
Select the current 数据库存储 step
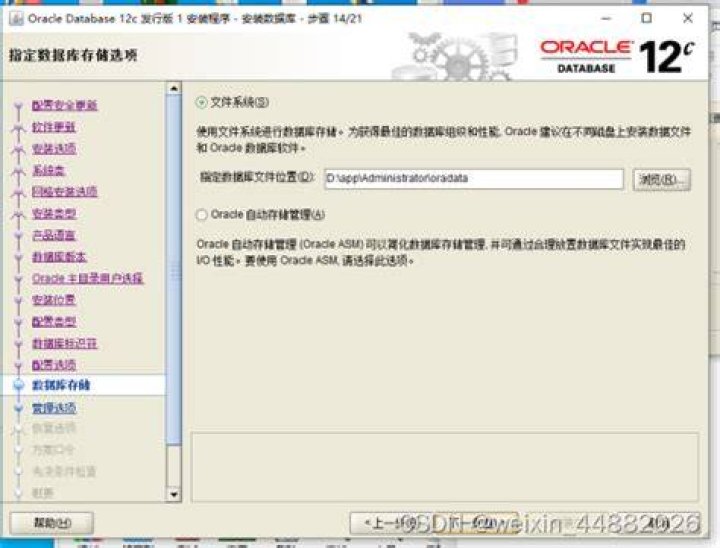61,385
